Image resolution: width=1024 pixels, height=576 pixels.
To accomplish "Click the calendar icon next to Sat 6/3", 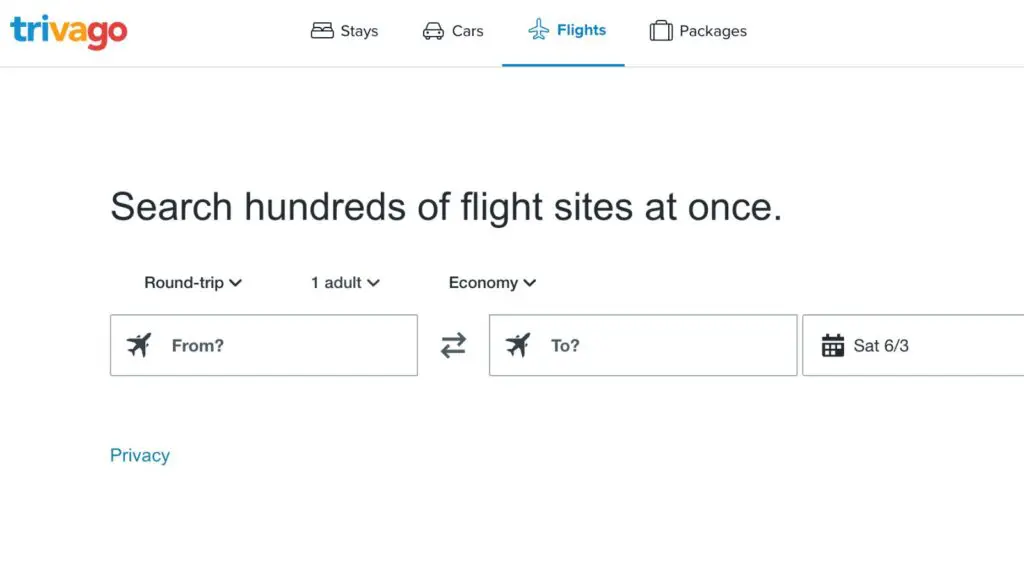I will point(833,345).
